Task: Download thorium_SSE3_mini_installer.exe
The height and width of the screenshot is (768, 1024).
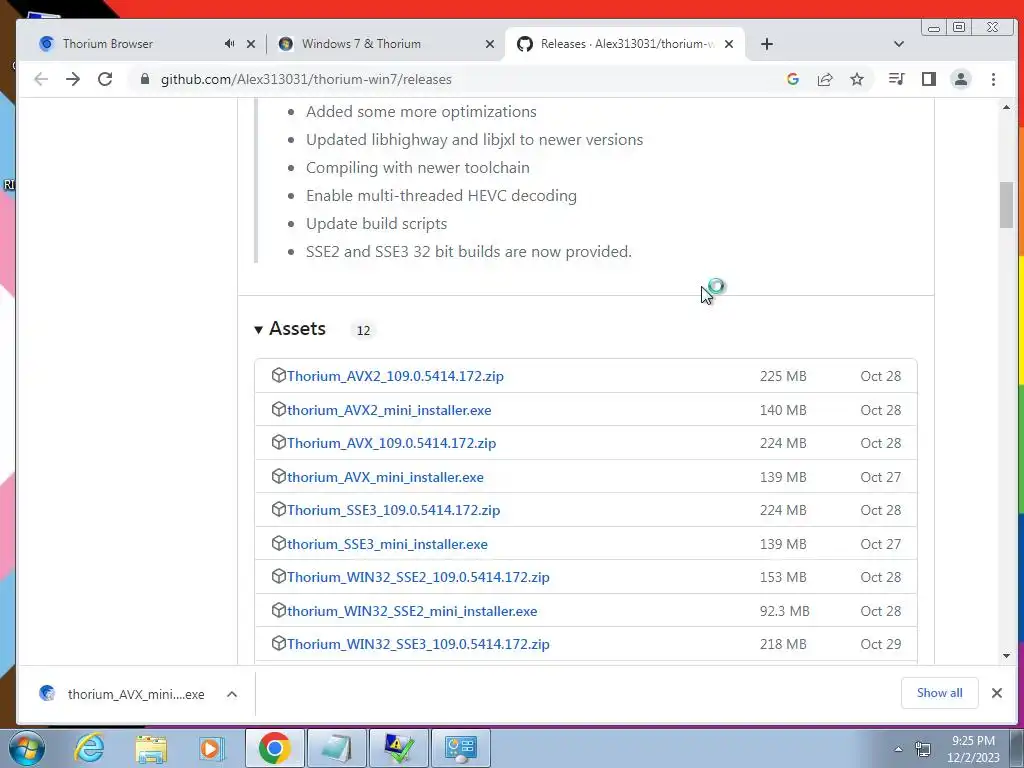Action: pyautogui.click(x=387, y=544)
